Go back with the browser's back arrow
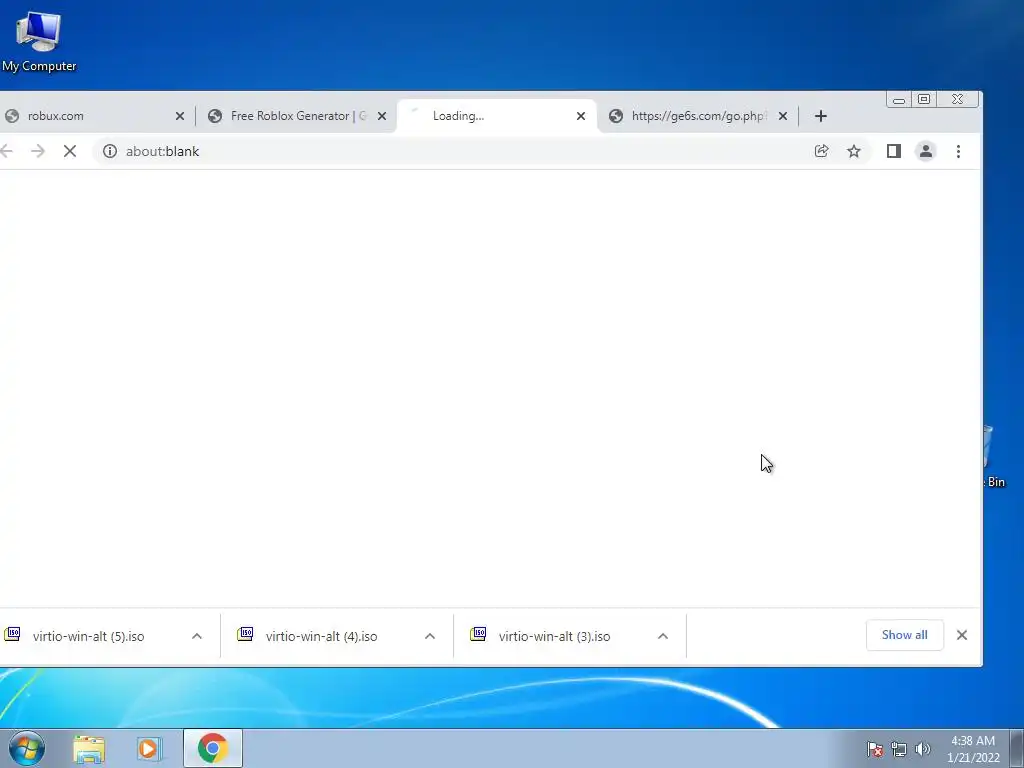This screenshot has width=1024, height=768. point(7,152)
